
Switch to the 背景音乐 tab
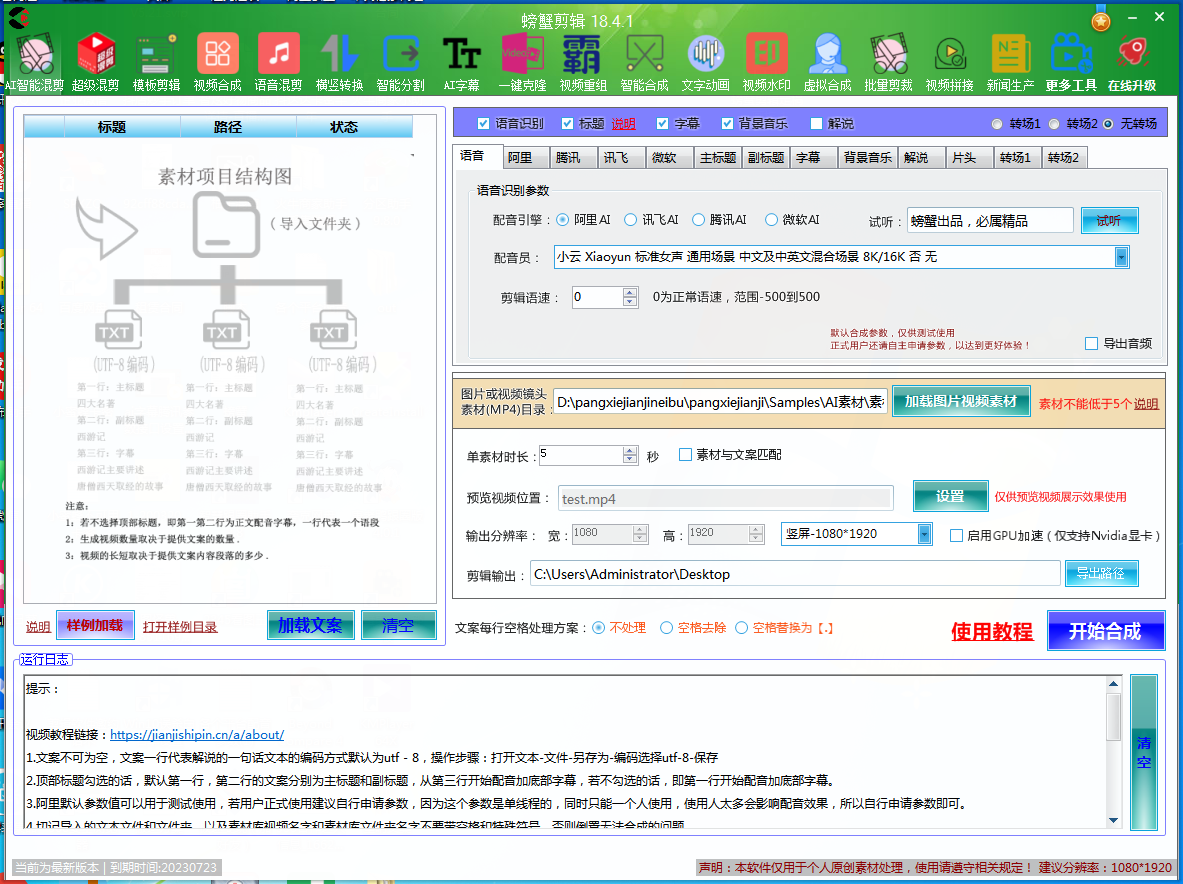point(867,158)
